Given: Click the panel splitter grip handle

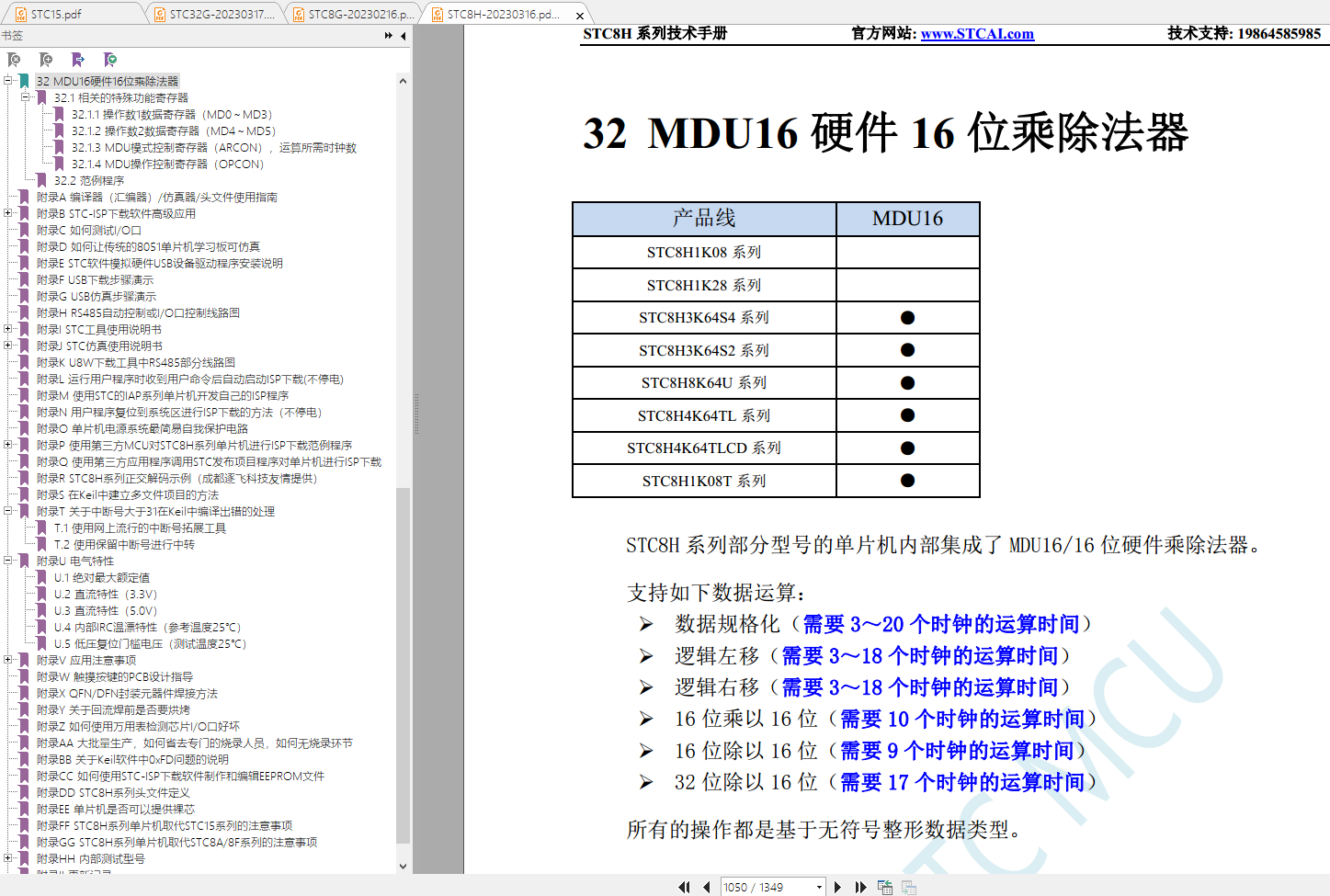Looking at the screenshot, I should tap(416, 414).
